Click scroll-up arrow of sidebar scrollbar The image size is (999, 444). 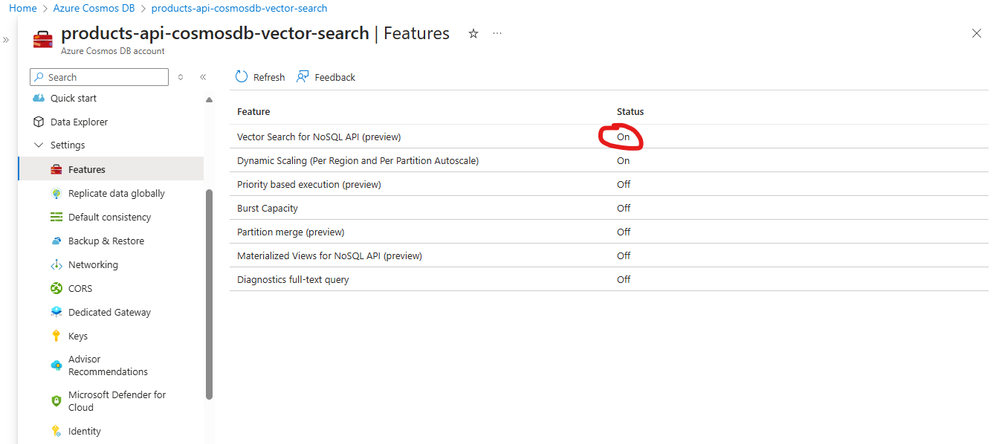209,100
